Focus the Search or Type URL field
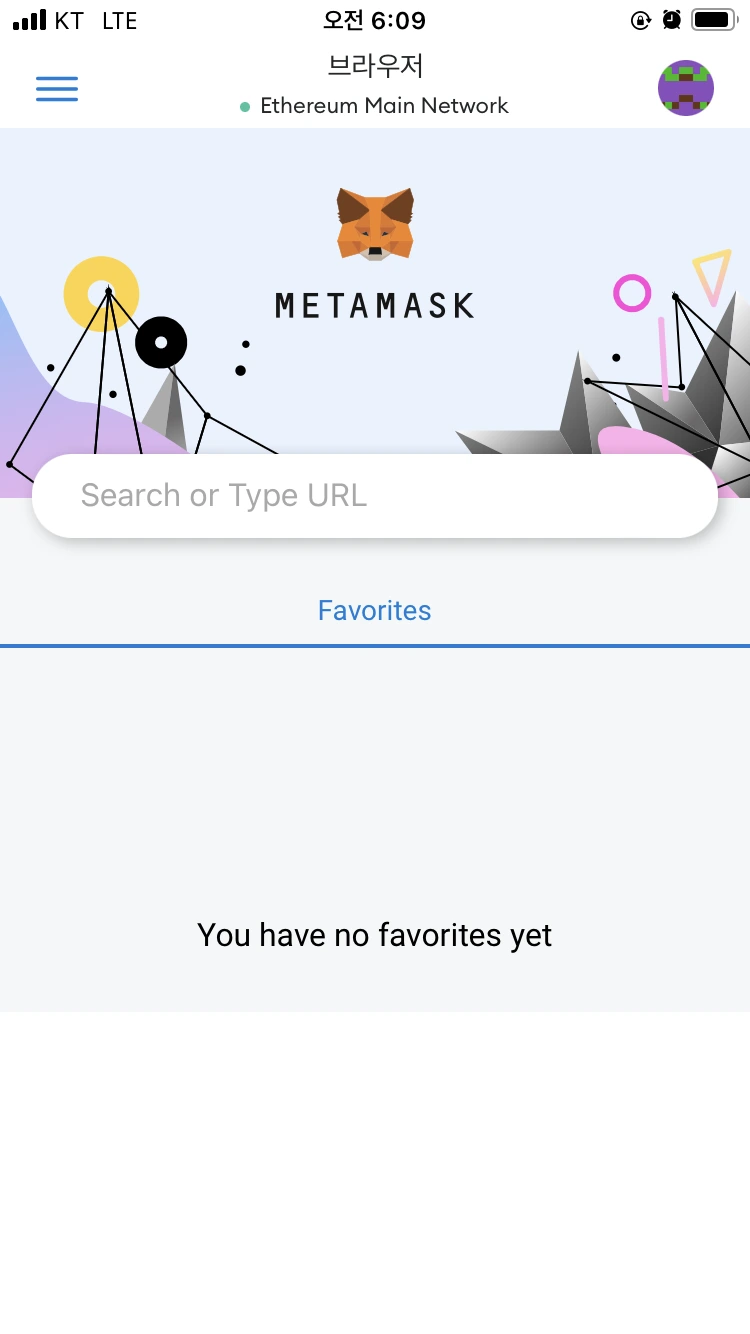750x1334 pixels. pyautogui.click(x=375, y=496)
